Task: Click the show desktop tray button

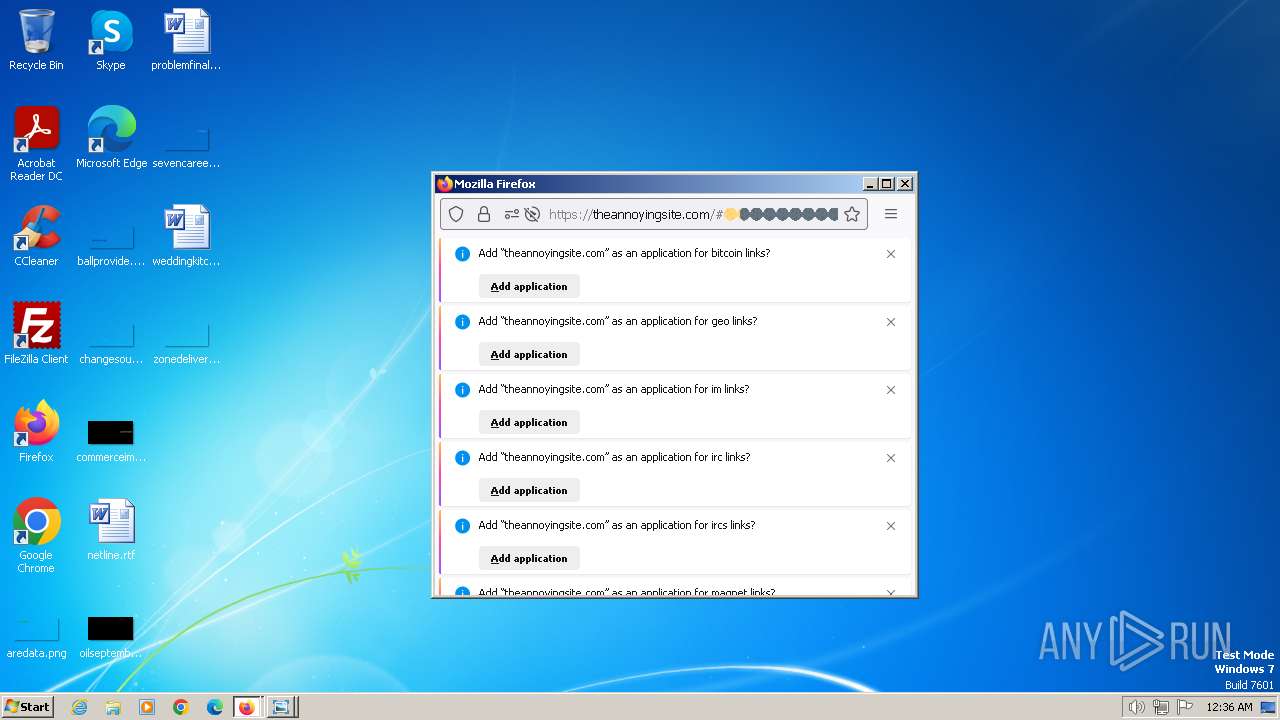Action: coord(1269,707)
